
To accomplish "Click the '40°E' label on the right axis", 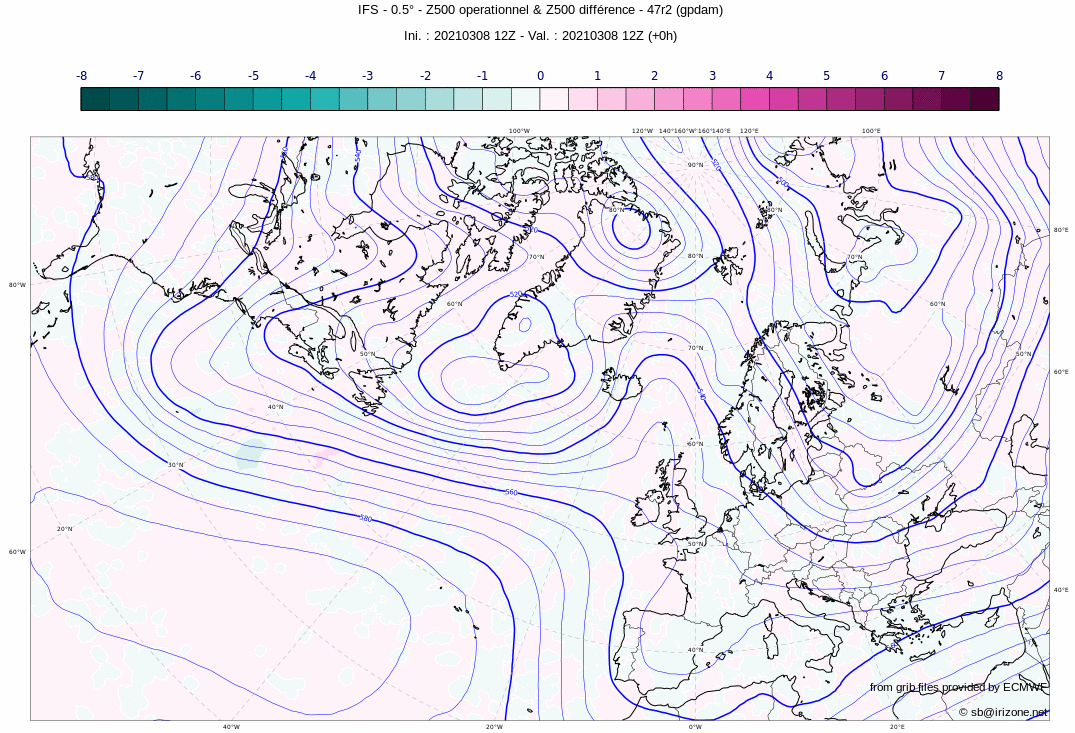I will 1061,590.
